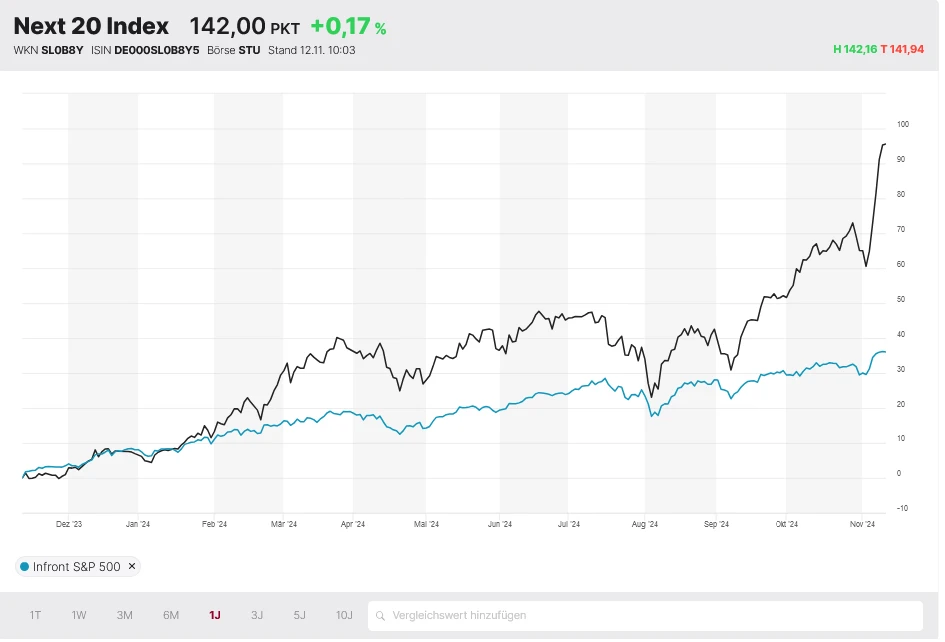The image size is (945, 642).
Task: Remove the Infront S&P 500 comparison via its × icon
Action: 132,566
